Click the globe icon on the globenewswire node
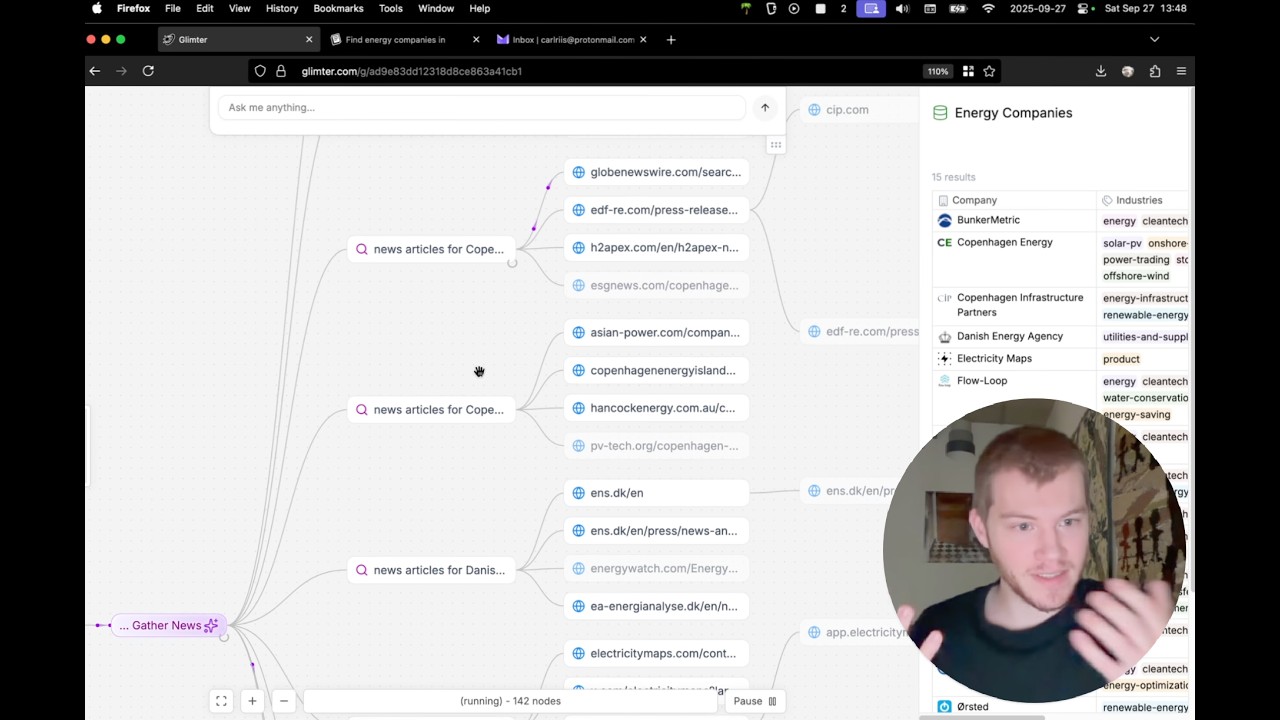The height and width of the screenshot is (720, 1280). 578,172
